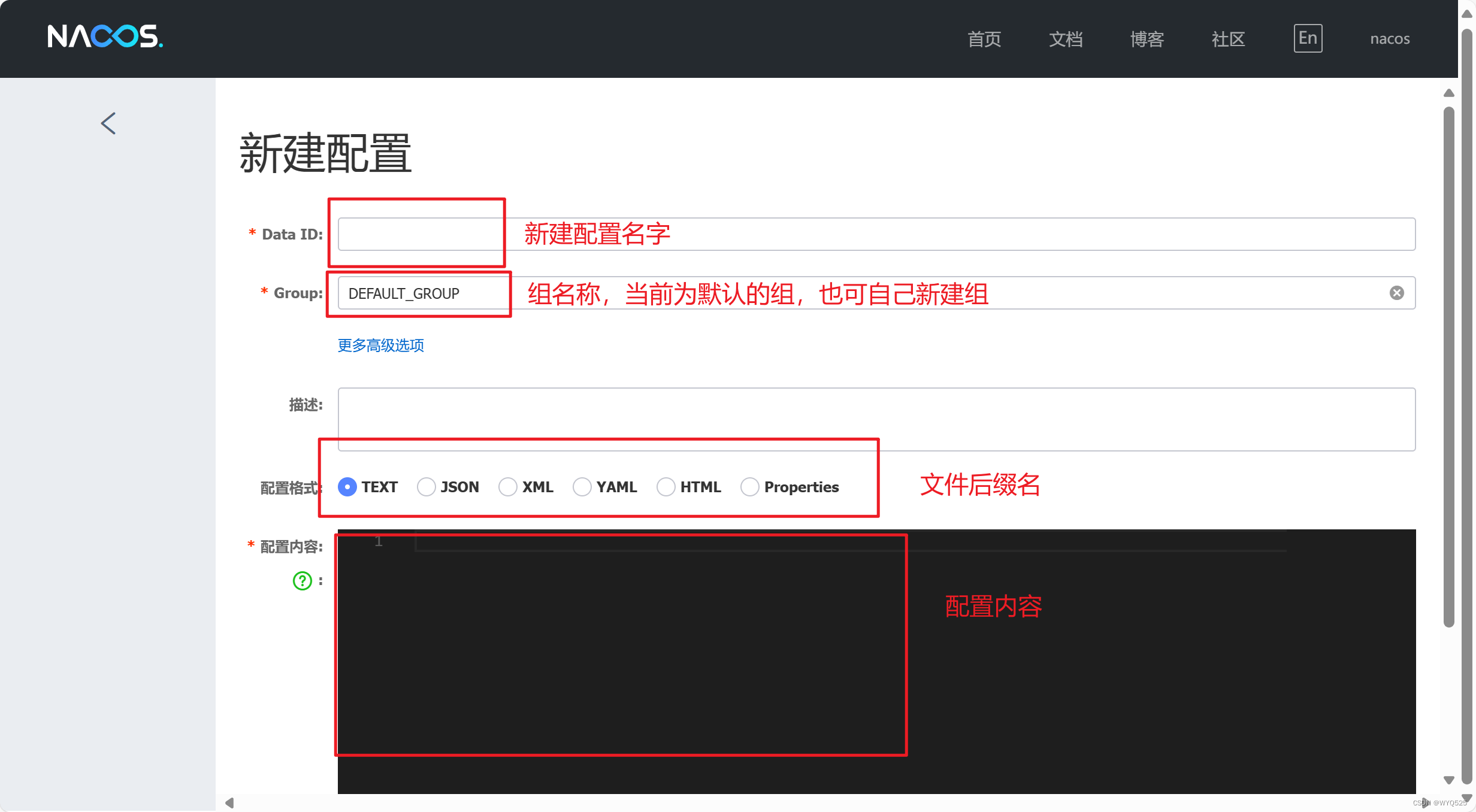The image size is (1476, 812).
Task: Click the left scroll arrow at bottom
Action: click(x=229, y=803)
